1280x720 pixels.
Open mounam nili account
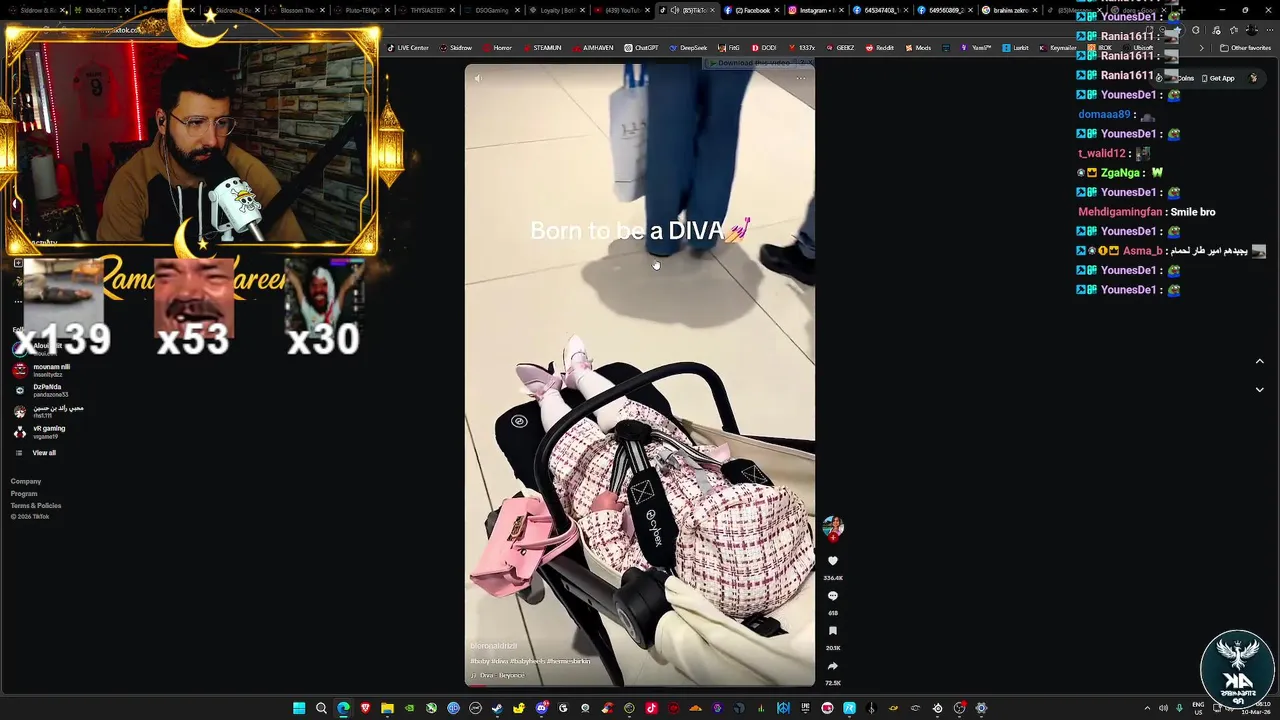pos(43,370)
